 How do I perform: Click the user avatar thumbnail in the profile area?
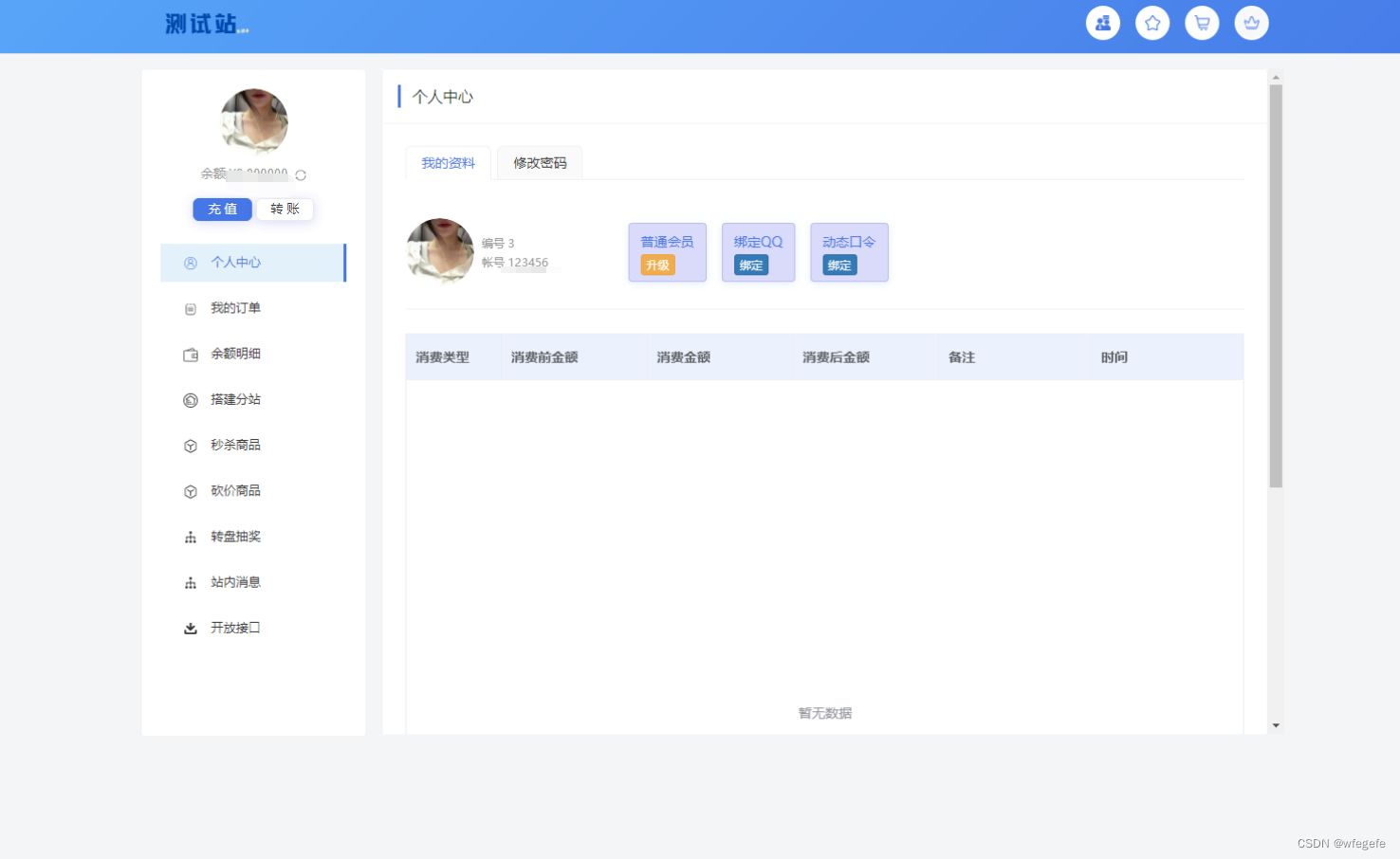pos(439,250)
